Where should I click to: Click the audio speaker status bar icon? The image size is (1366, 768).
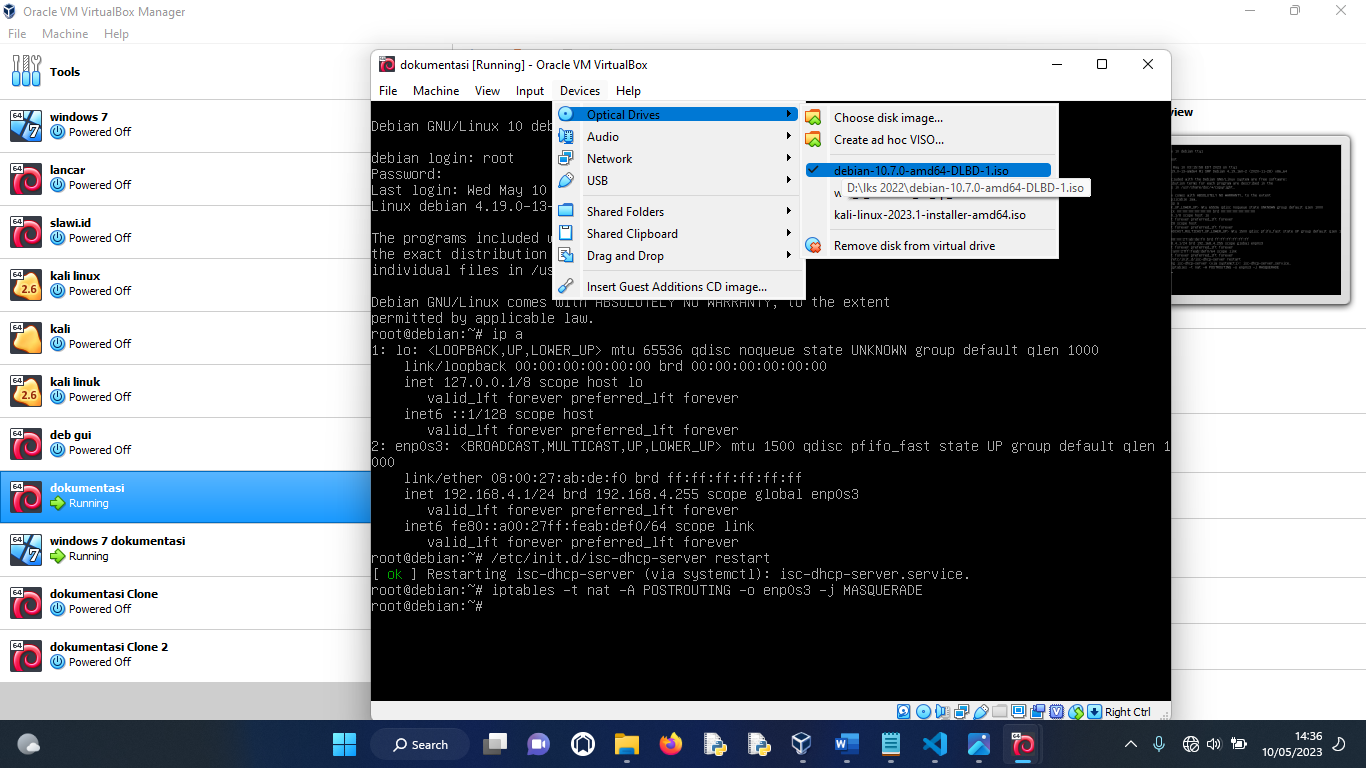click(x=942, y=711)
